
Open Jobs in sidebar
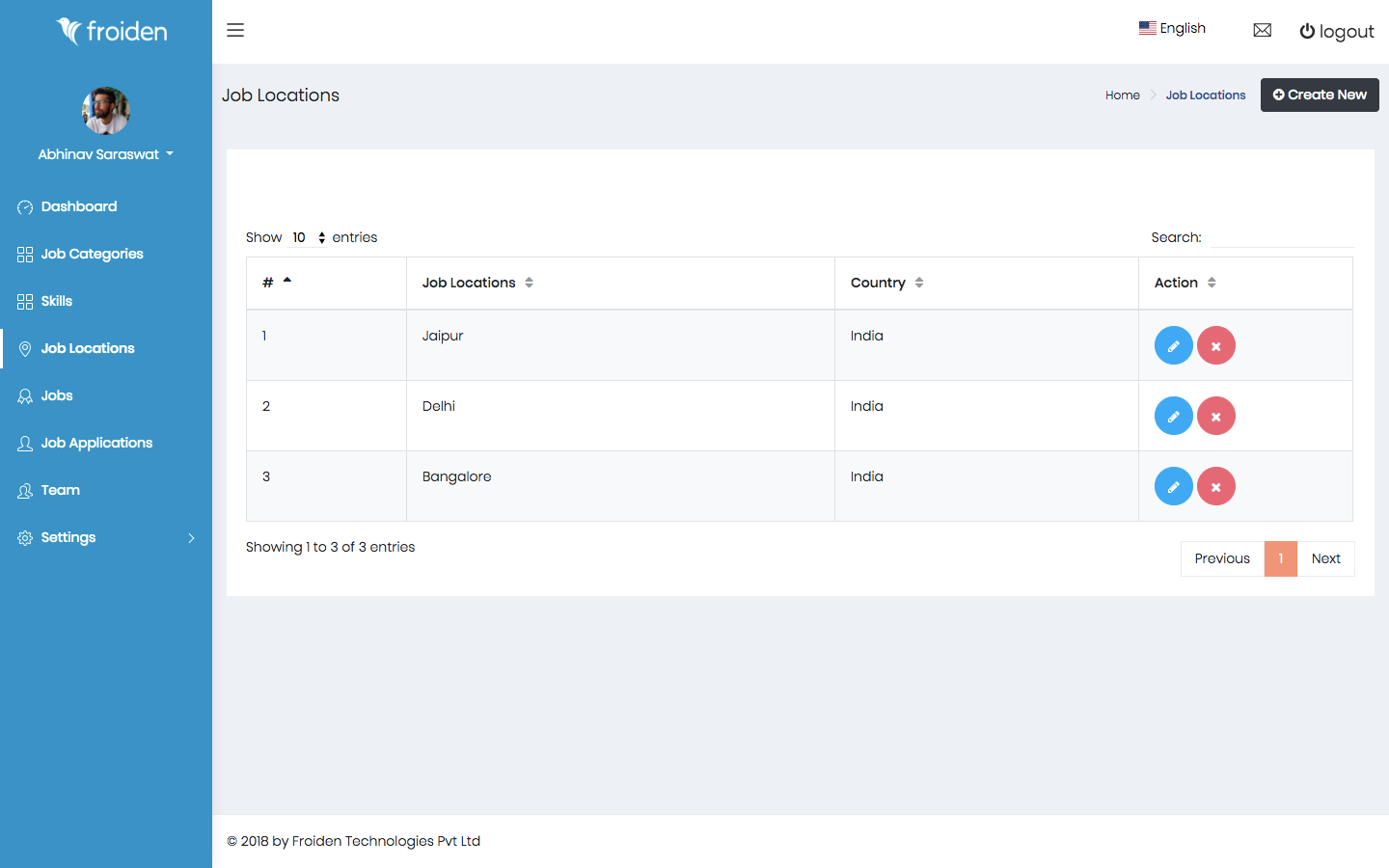pyautogui.click(x=106, y=395)
